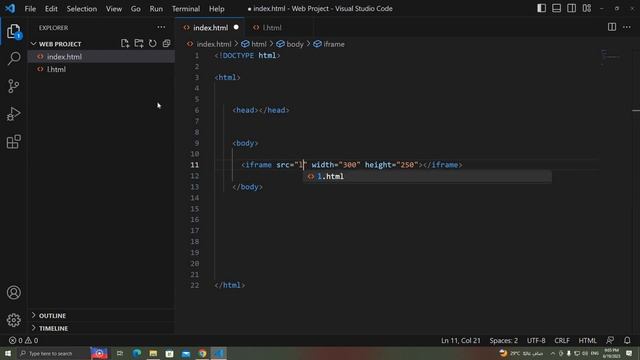The image size is (640, 360).
Task: Open the Selection menu
Action: tap(82, 9)
